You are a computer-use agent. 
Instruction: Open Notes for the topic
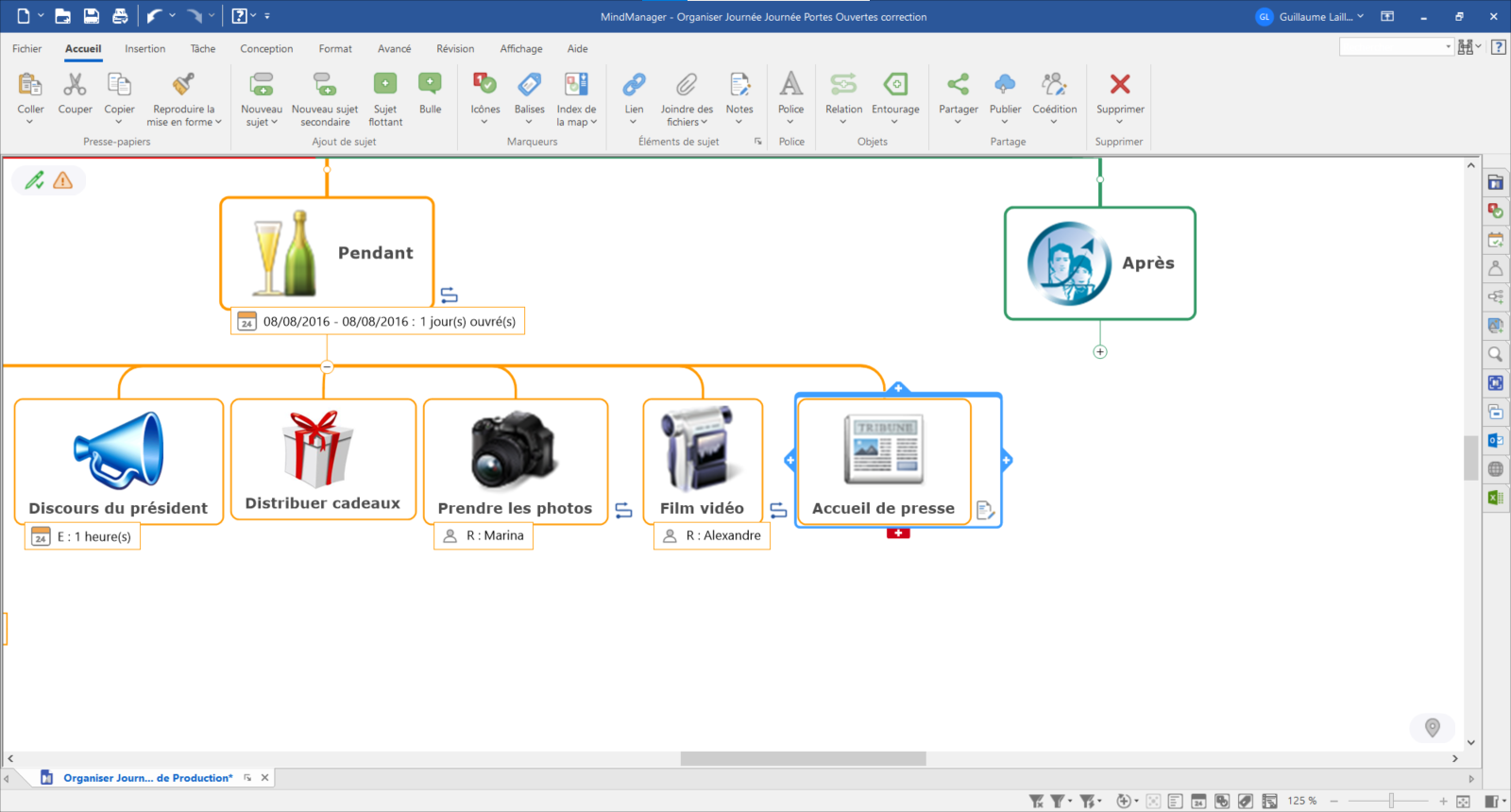(x=739, y=86)
